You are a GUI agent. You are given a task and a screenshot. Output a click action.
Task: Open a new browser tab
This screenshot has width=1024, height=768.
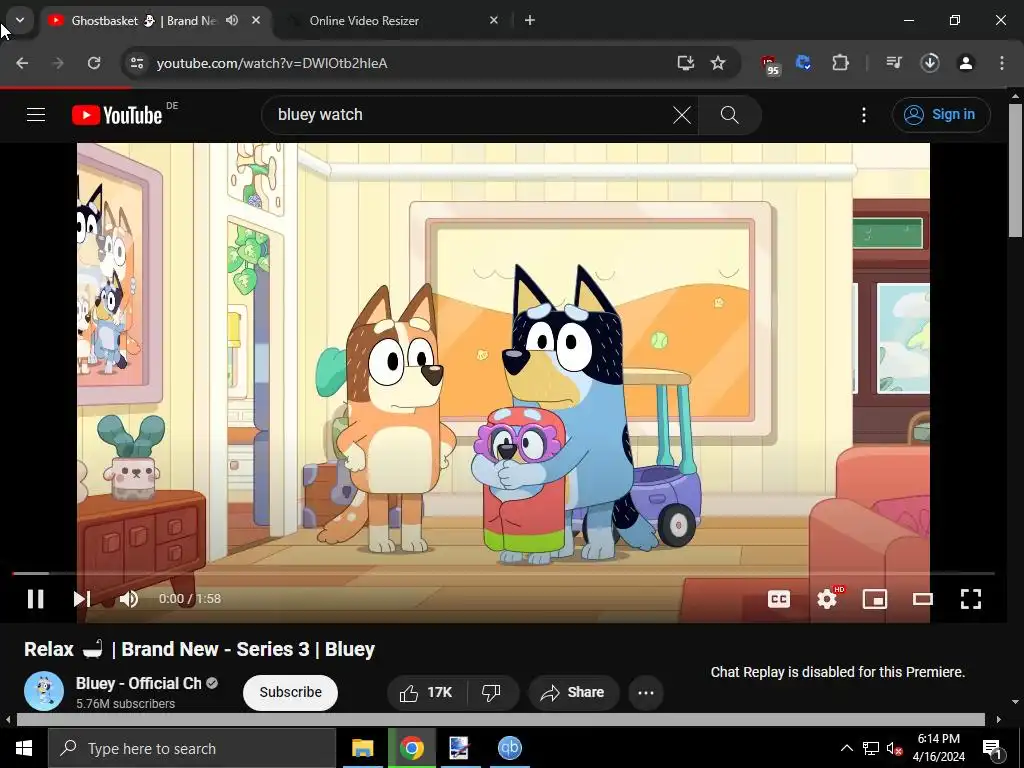point(530,20)
